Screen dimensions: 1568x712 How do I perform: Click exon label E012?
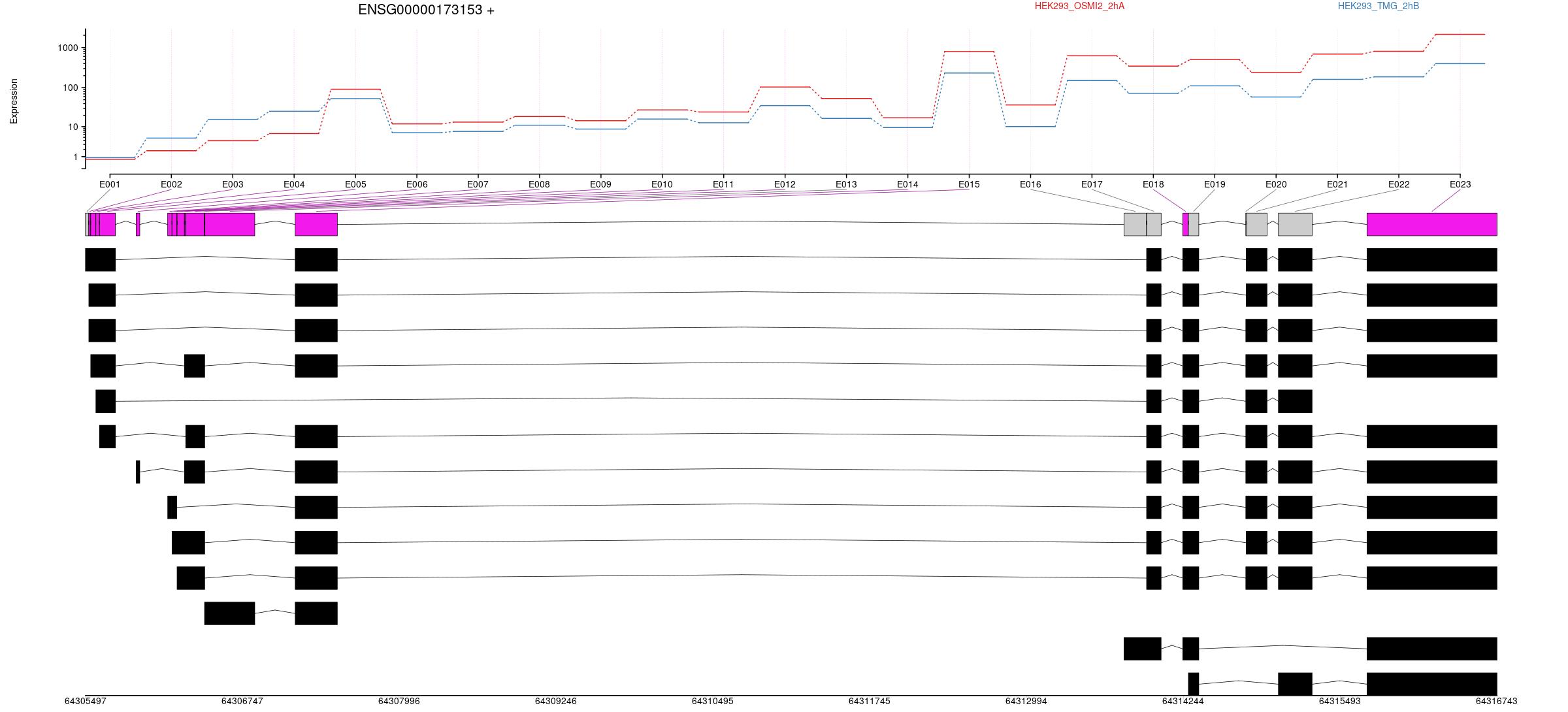(785, 184)
